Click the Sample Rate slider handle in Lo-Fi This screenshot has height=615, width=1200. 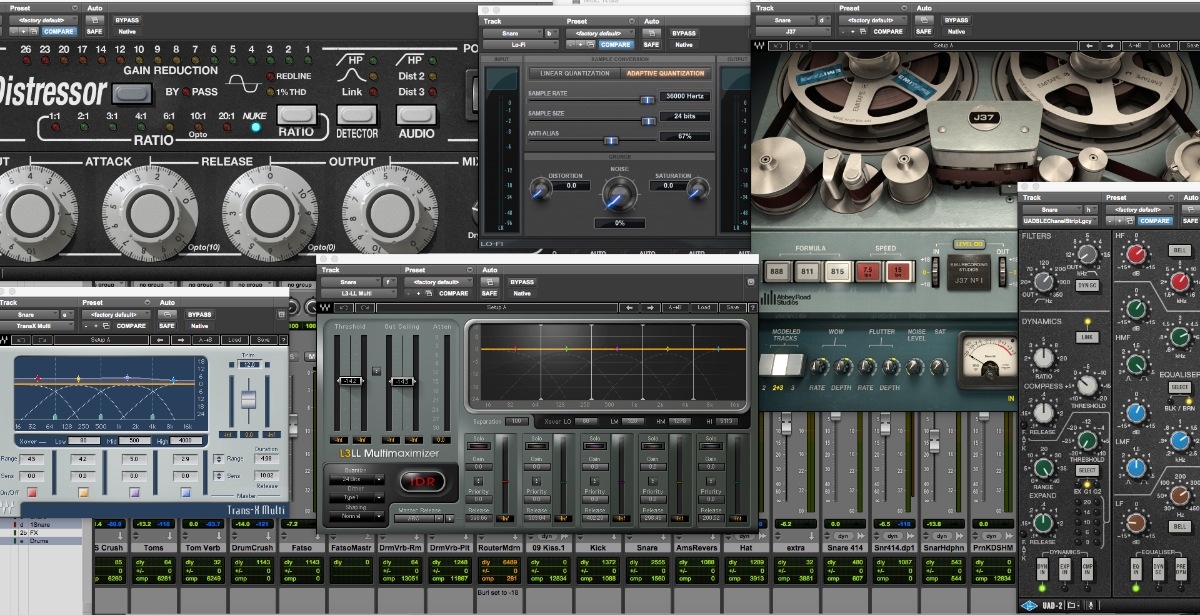coord(647,100)
